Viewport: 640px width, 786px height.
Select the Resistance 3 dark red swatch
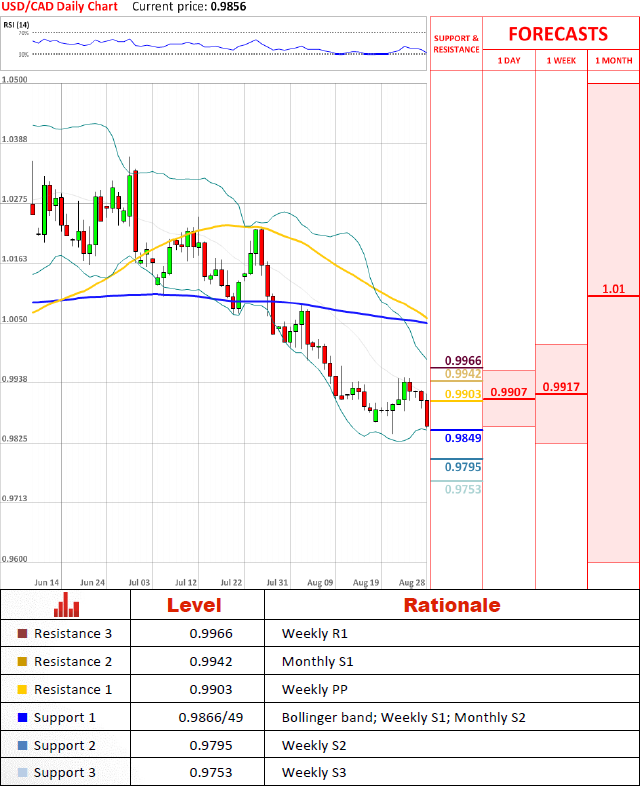[x=23, y=634]
